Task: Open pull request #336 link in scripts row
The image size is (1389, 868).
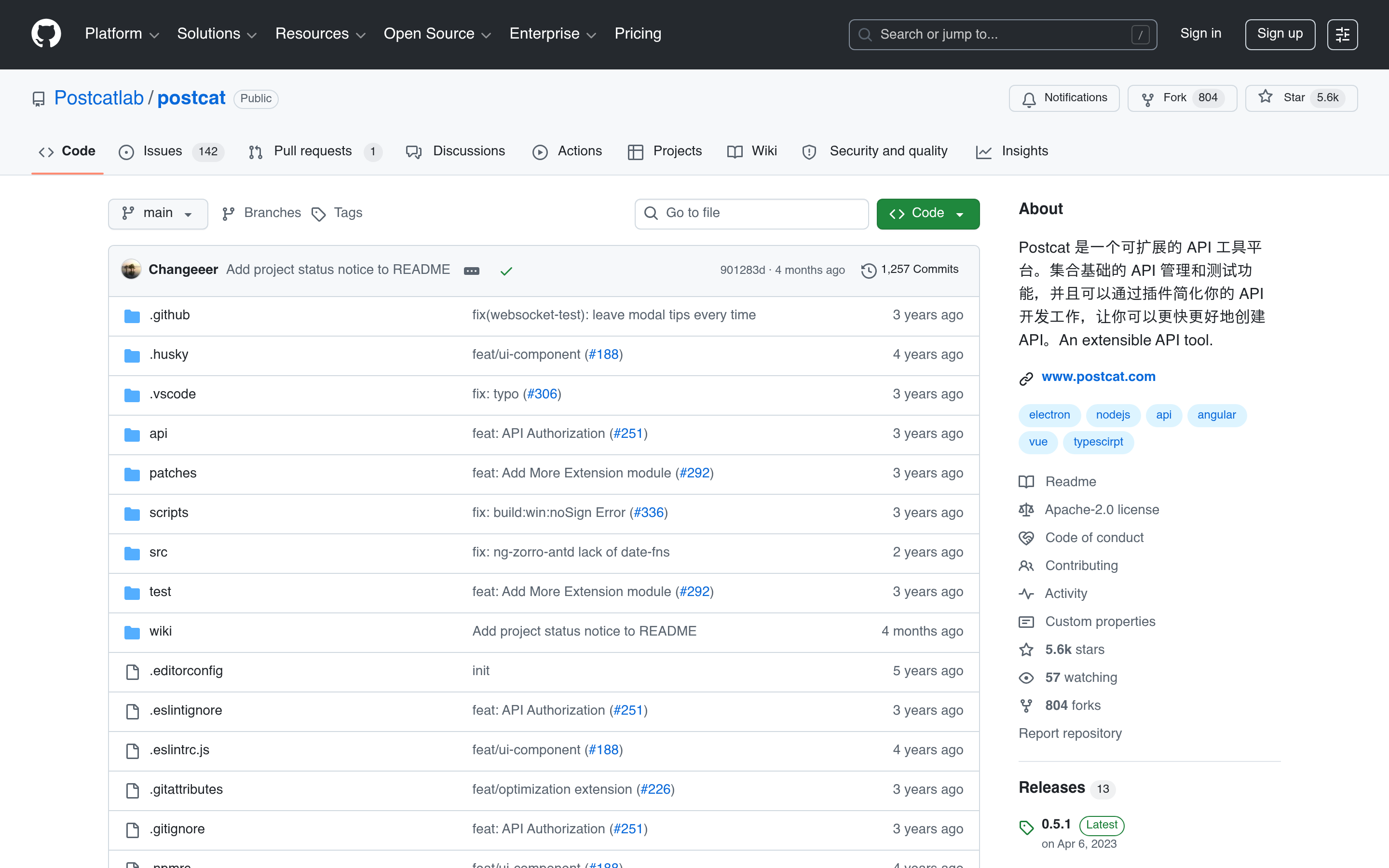Action: 649,513
